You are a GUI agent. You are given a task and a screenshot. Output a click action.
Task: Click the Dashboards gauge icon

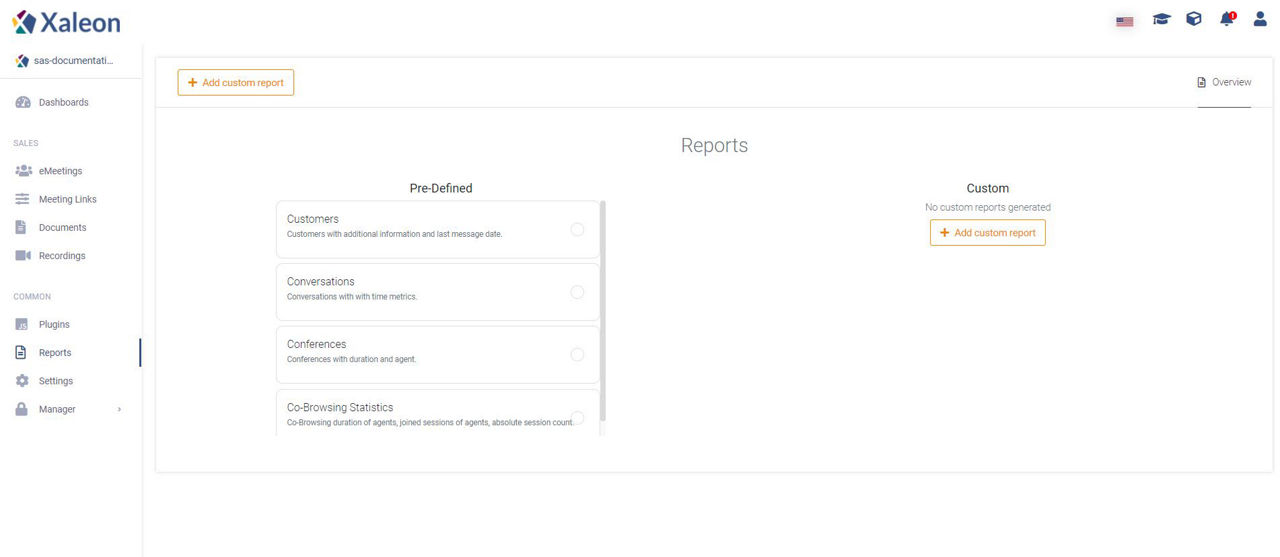tap(23, 103)
